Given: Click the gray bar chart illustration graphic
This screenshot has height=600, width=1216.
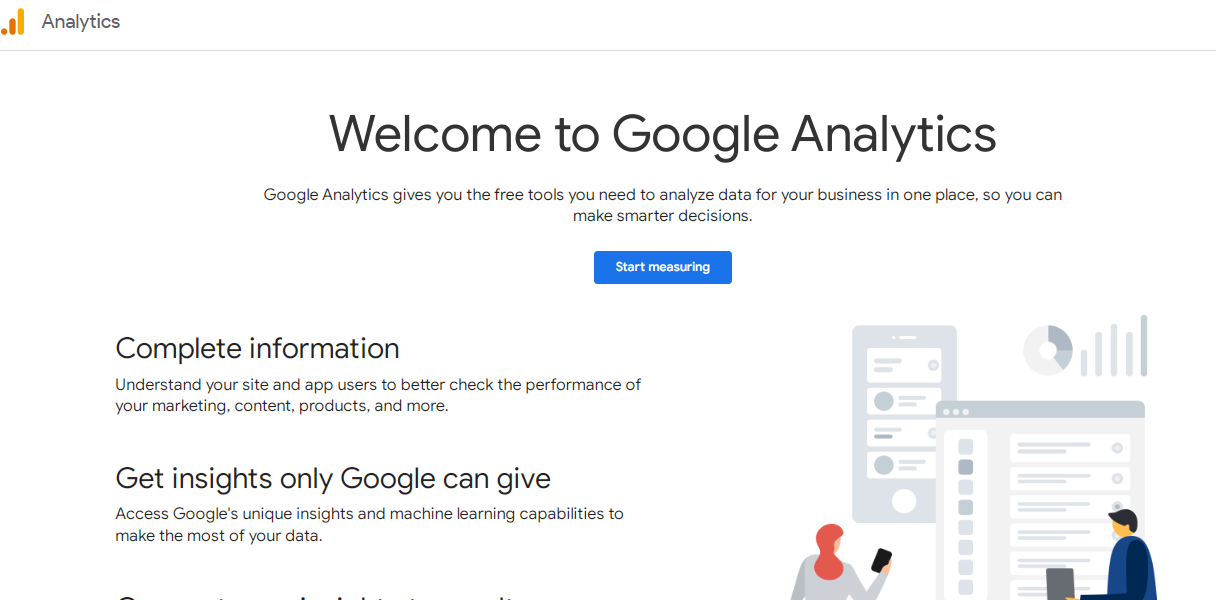Looking at the screenshot, I should pyautogui.click(x=1114, y=346).
